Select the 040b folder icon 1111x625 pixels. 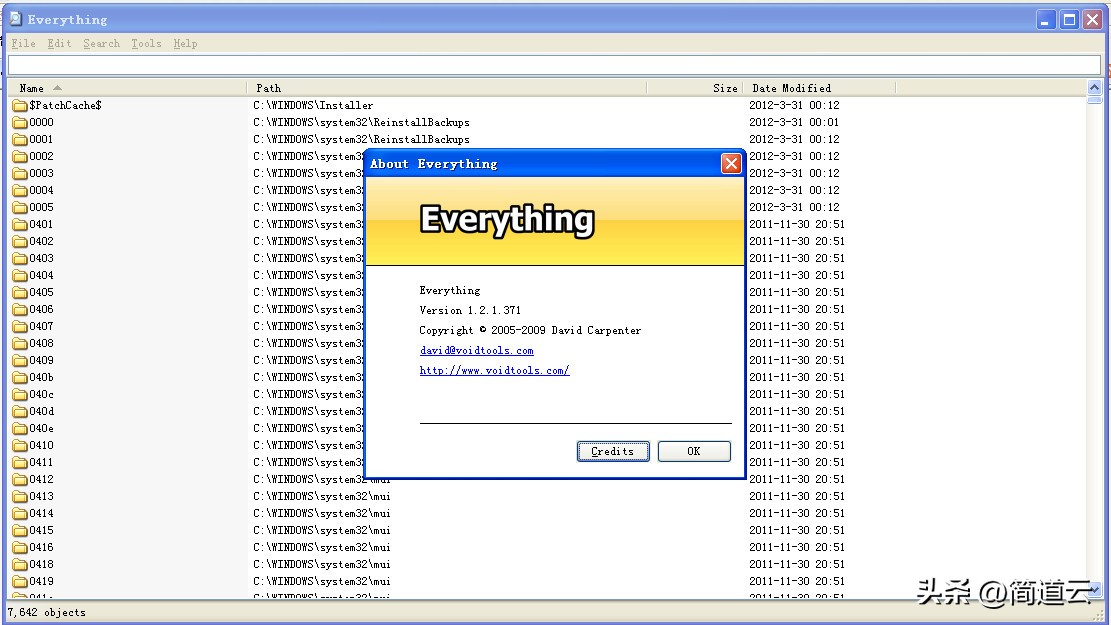point(20,378)
